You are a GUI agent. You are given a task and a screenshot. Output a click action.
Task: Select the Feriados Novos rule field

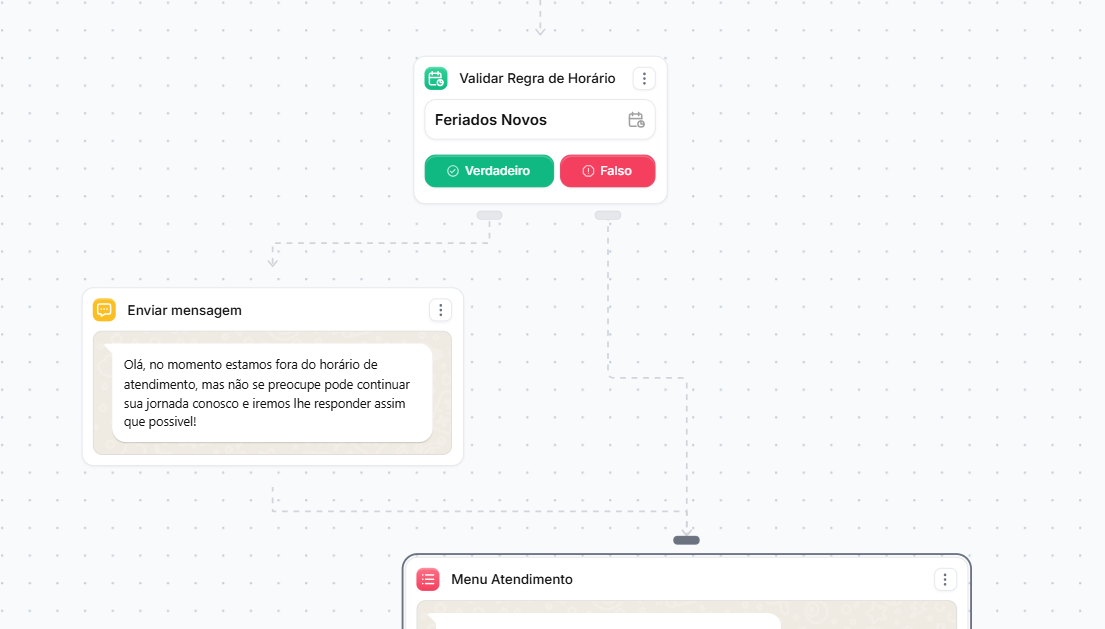[x=540, y=120]
